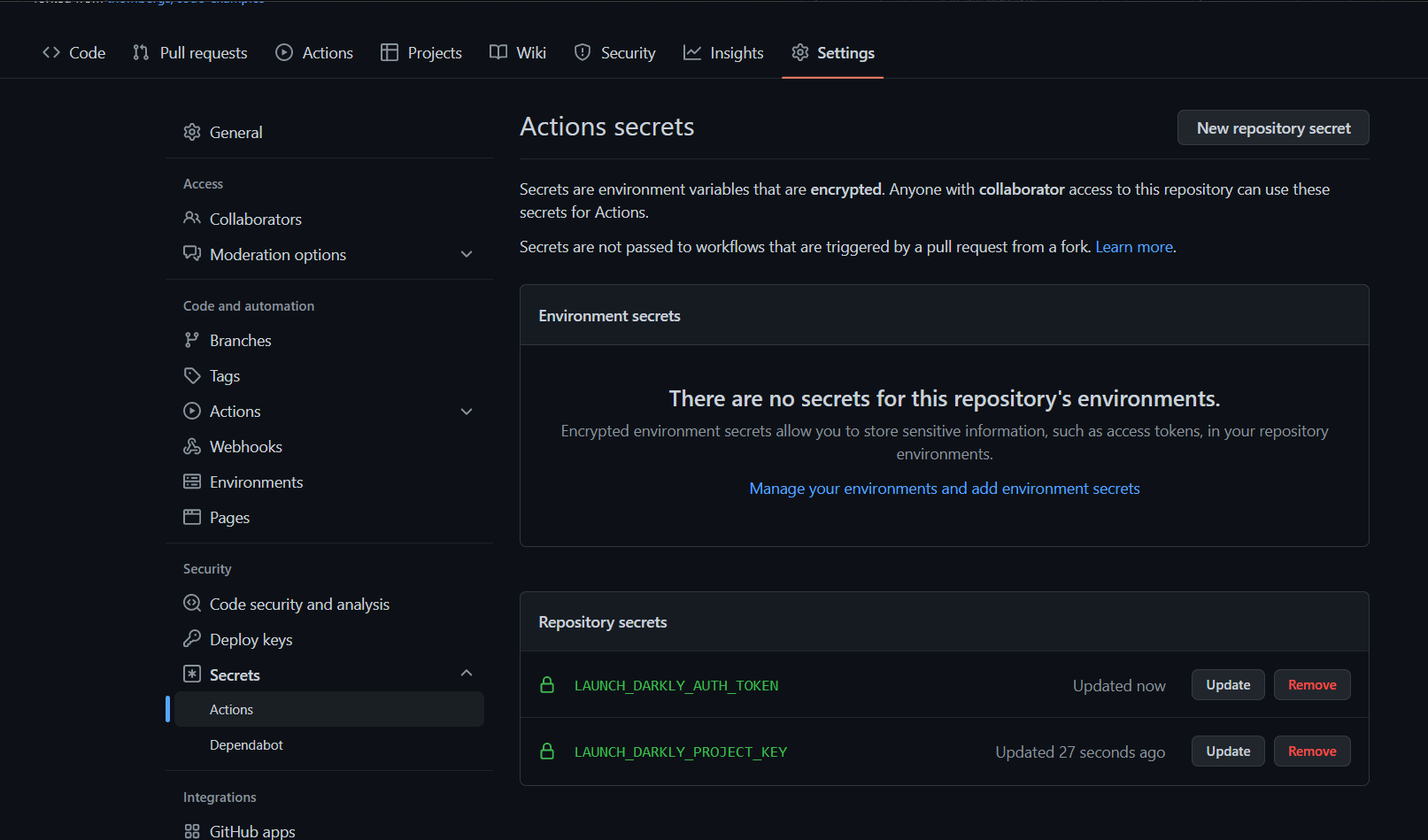The width and height of the screenshot is (1428, 840).
Task: Update the LAUNCH_DARKLY_PROJECT_KEY secret
Action: [1228, 751]
